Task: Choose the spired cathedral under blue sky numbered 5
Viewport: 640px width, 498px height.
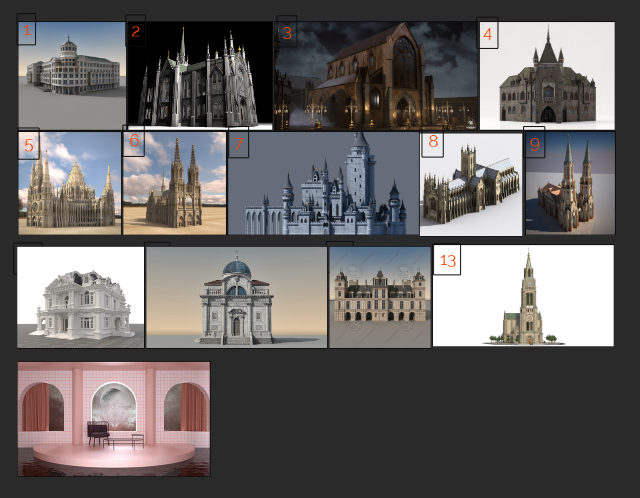Action: (x=70, y=183)
